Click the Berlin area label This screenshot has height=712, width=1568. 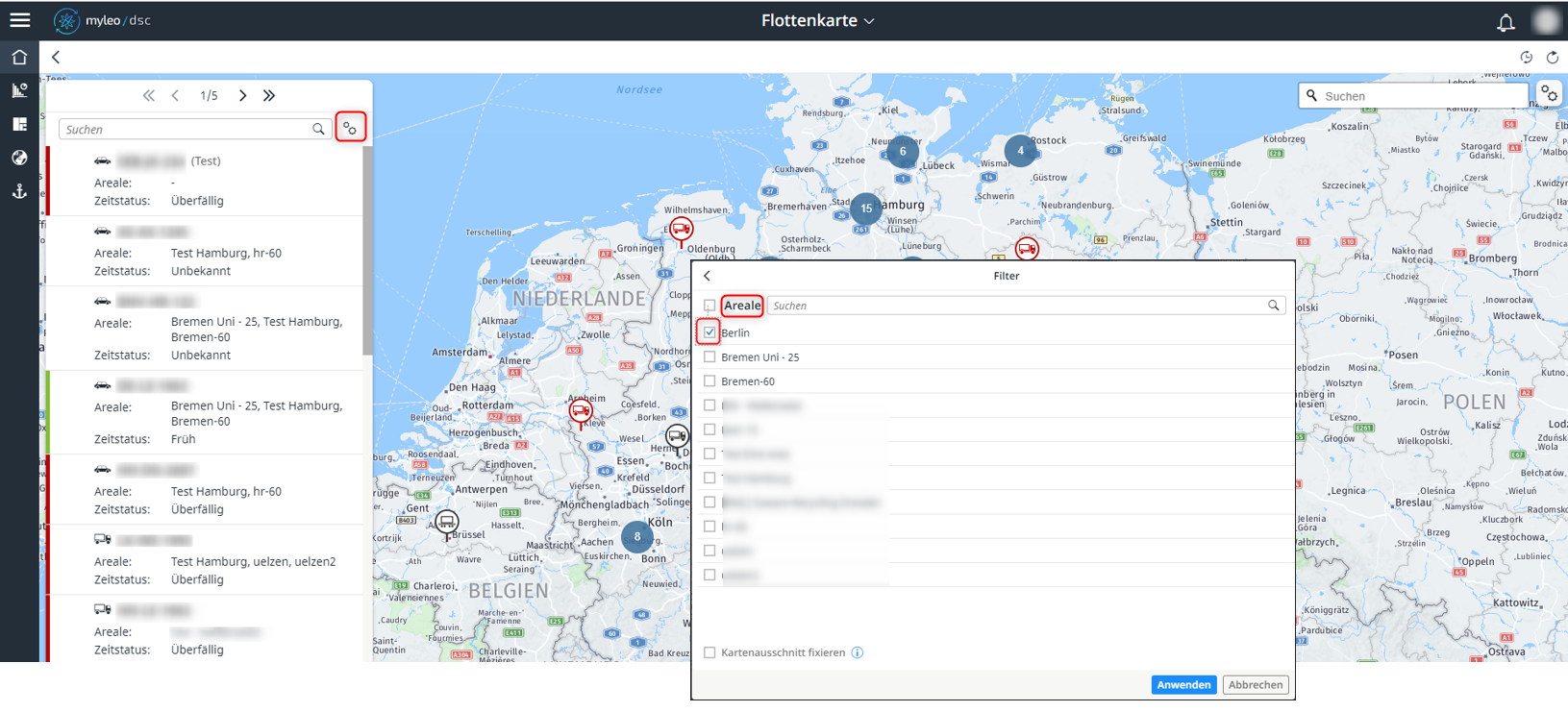(x=735, y=332)
